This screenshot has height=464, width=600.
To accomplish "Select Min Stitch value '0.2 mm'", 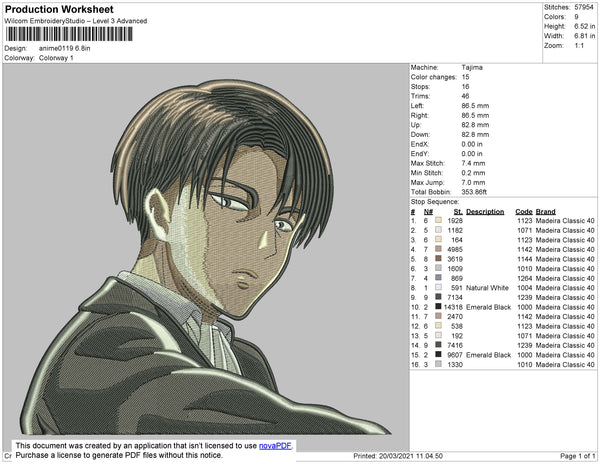I will pyautogui.click(x=473, y=173).
